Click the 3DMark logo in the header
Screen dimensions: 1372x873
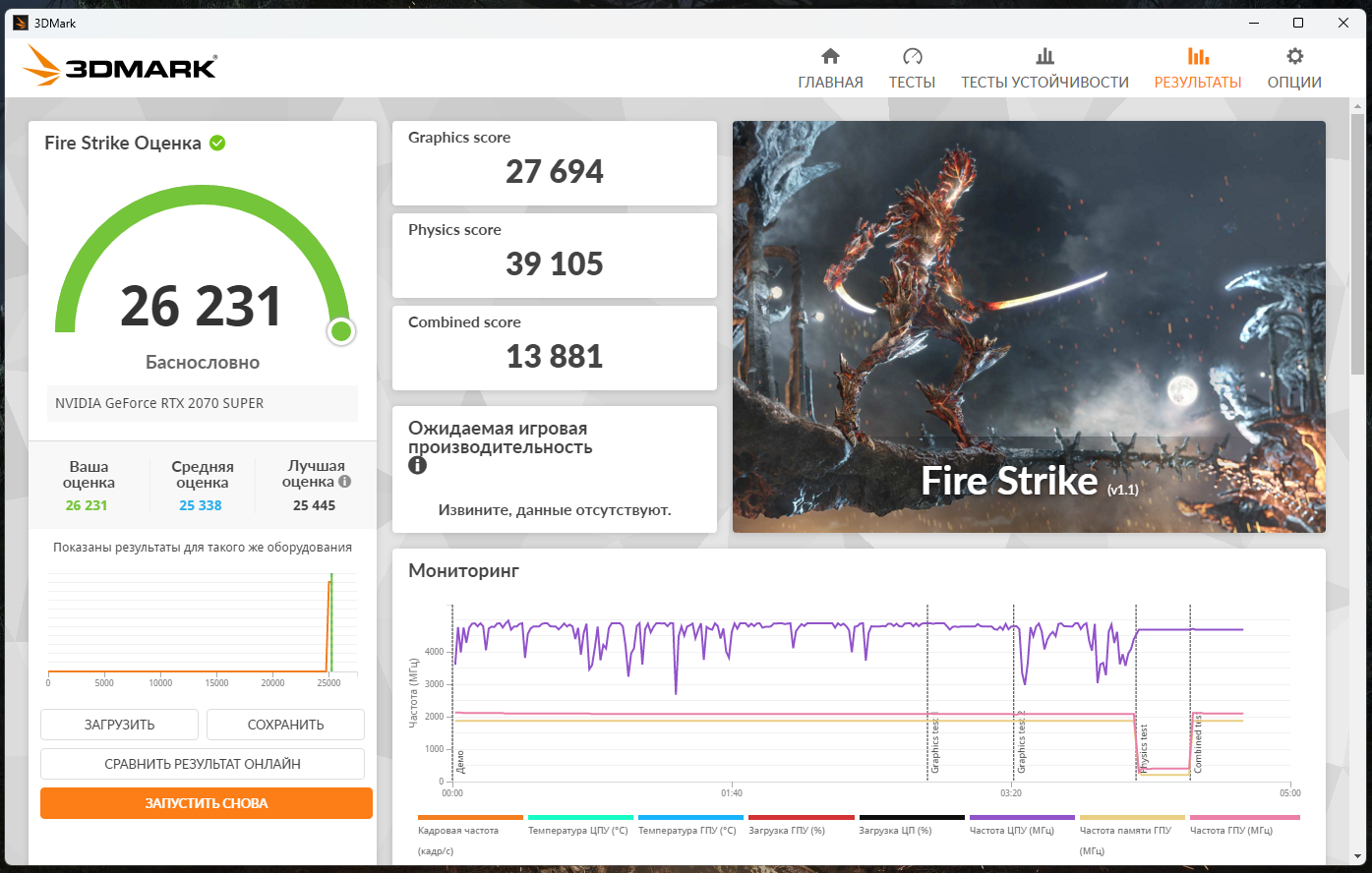[x=120, y=67]
